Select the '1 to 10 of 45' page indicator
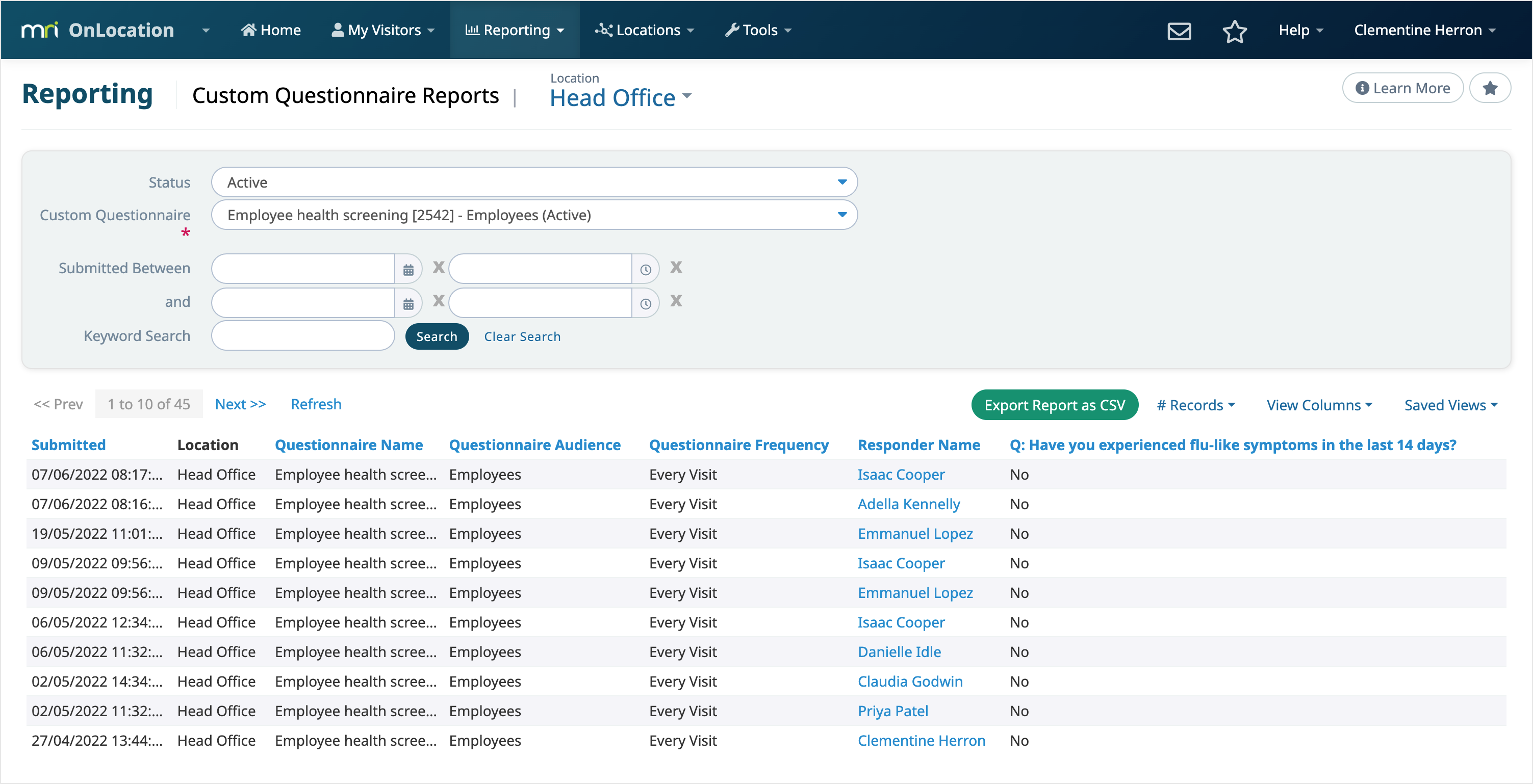Viewport: 1533px width, 784px height. click(149, 404)
